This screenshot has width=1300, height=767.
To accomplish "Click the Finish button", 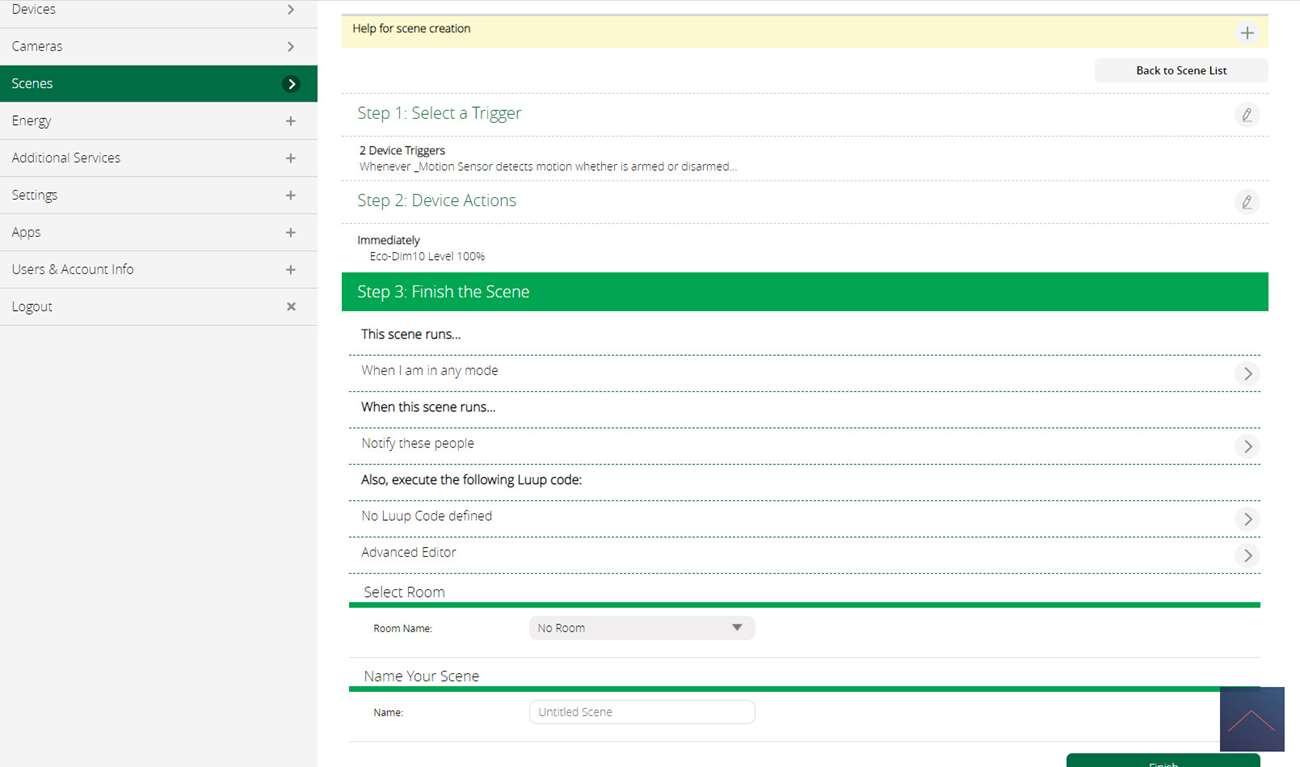I will pos(1162,762).
